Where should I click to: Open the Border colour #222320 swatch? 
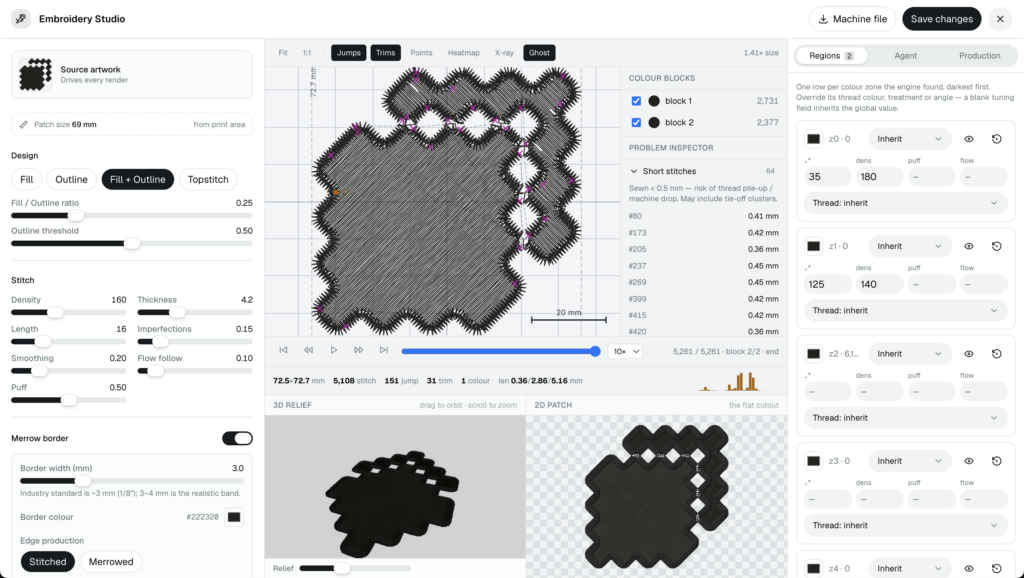234,517
